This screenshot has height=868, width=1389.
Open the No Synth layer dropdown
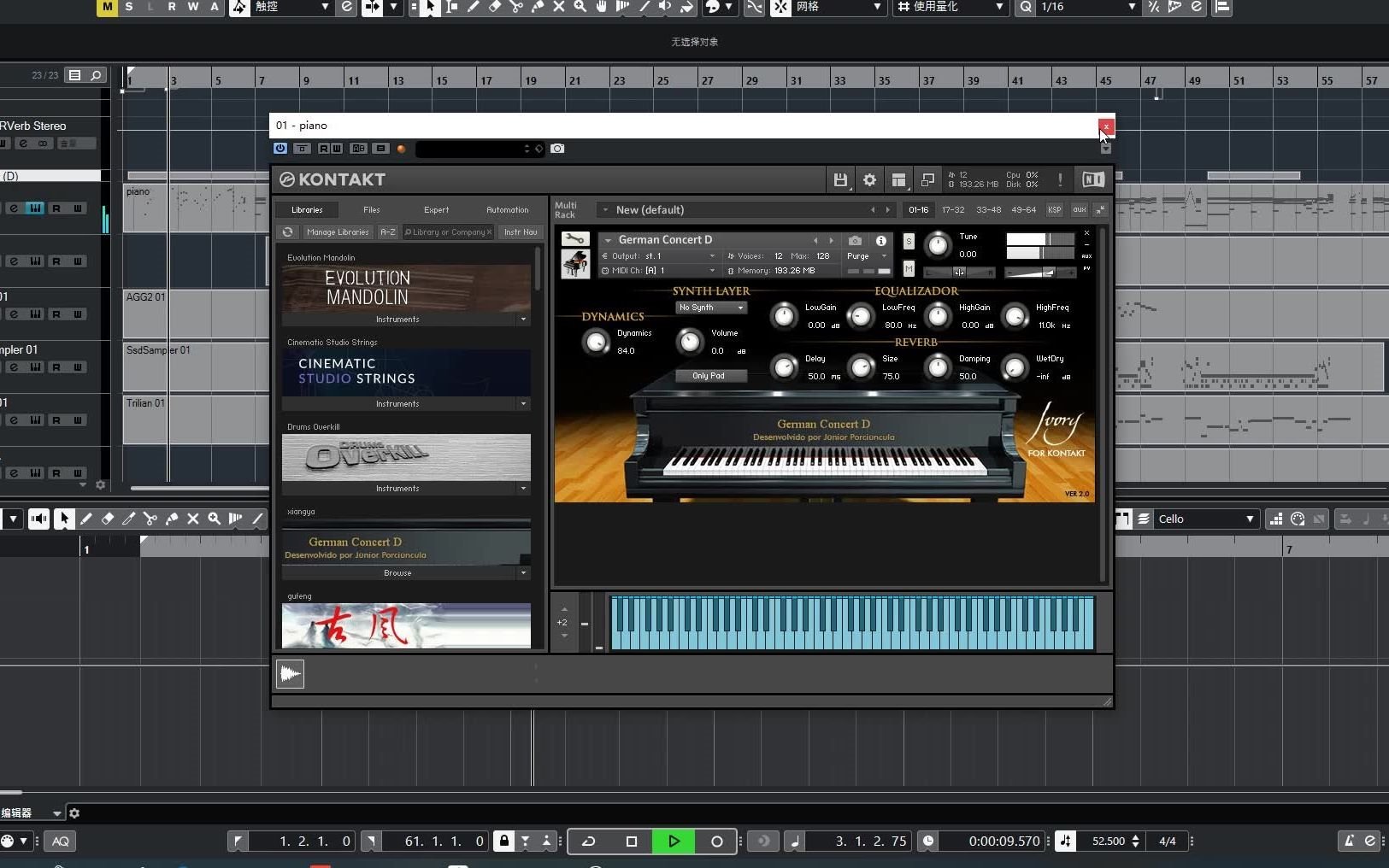tap(711, 308)
